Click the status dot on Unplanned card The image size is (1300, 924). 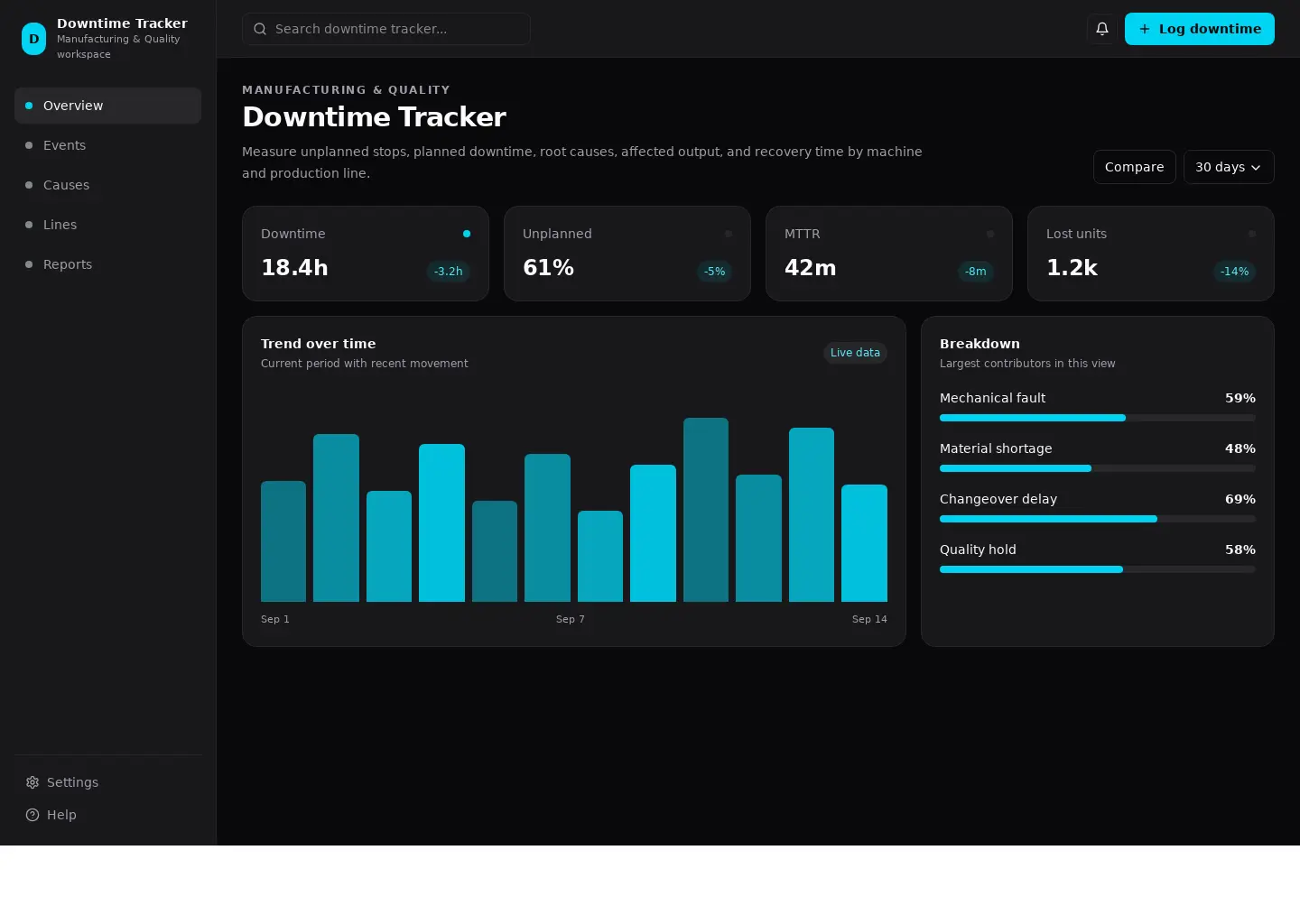[x=729, y=234]
